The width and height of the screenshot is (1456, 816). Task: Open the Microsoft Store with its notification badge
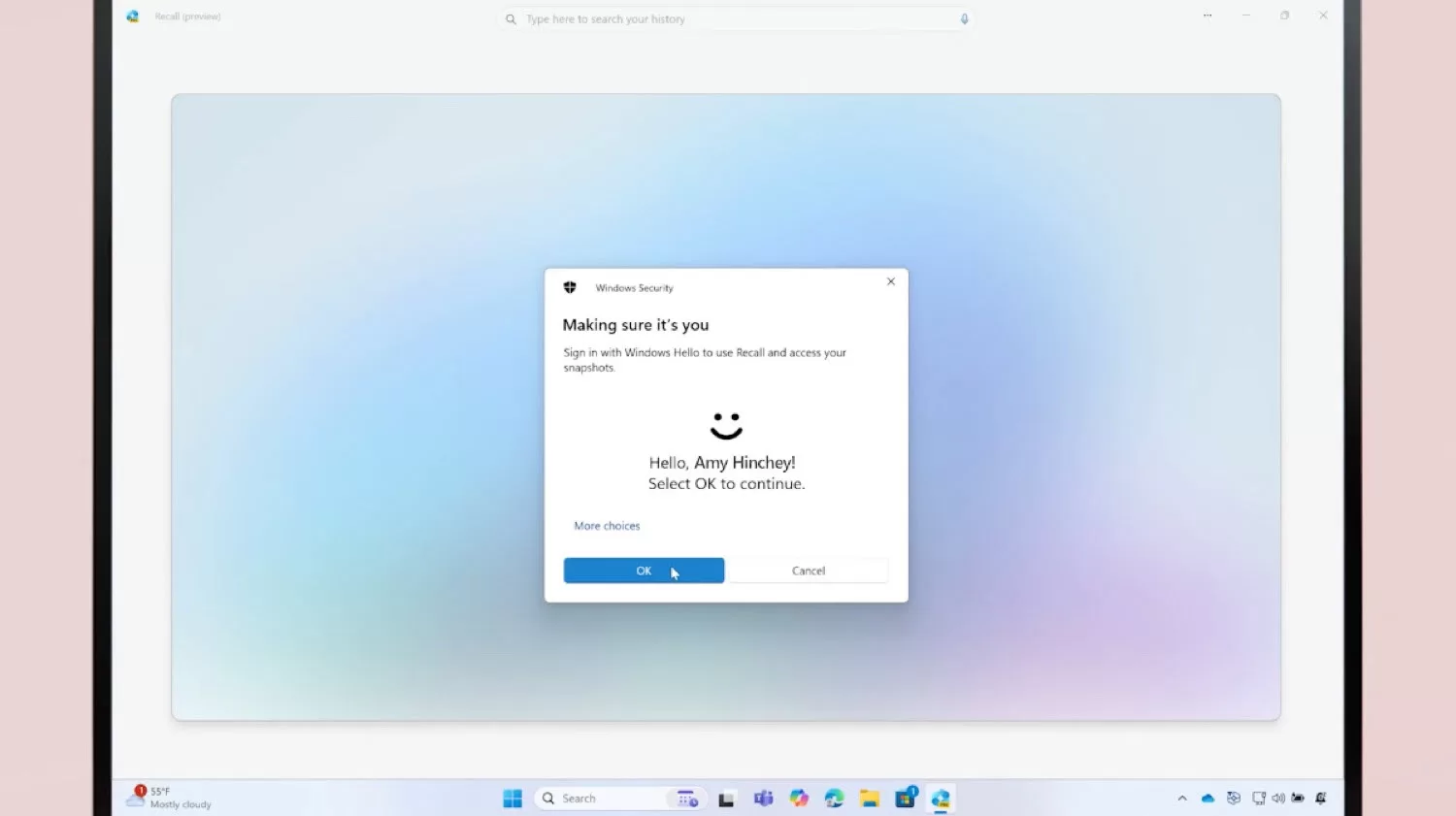click(x=904, y=798)
